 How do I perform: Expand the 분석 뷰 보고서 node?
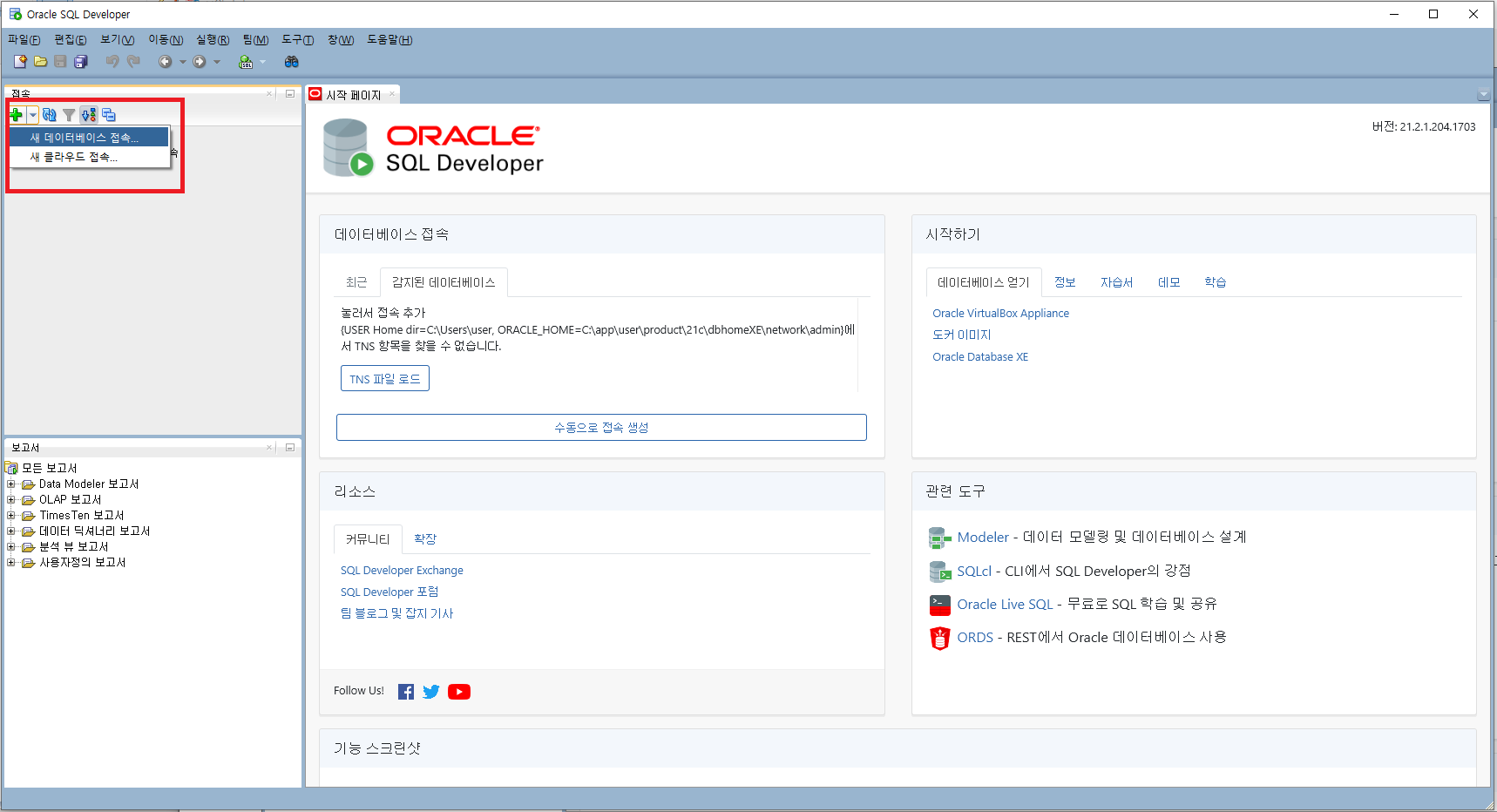click(x=11, y=547)
